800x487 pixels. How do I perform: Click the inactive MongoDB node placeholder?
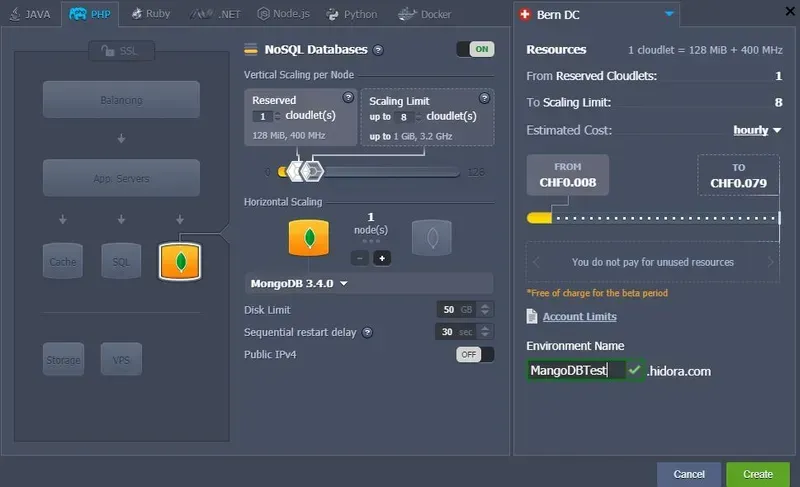[x=432, y=238]
